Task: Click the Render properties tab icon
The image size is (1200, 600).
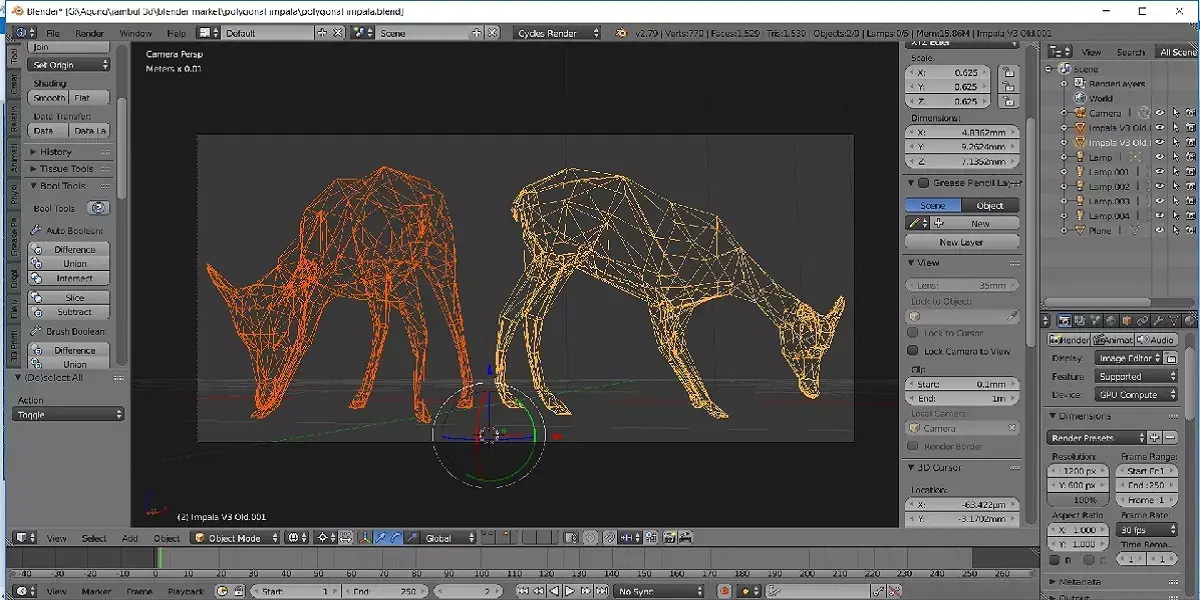Action: pos(1064,321)
